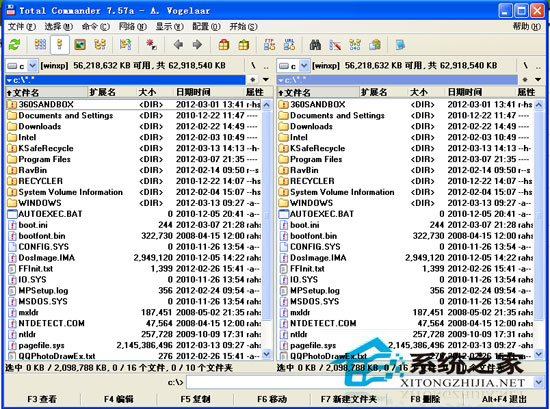Click the unpack files toolbar icon
Image resolution: width=550 pixels, height=409 pixels.
pos(243,45)
